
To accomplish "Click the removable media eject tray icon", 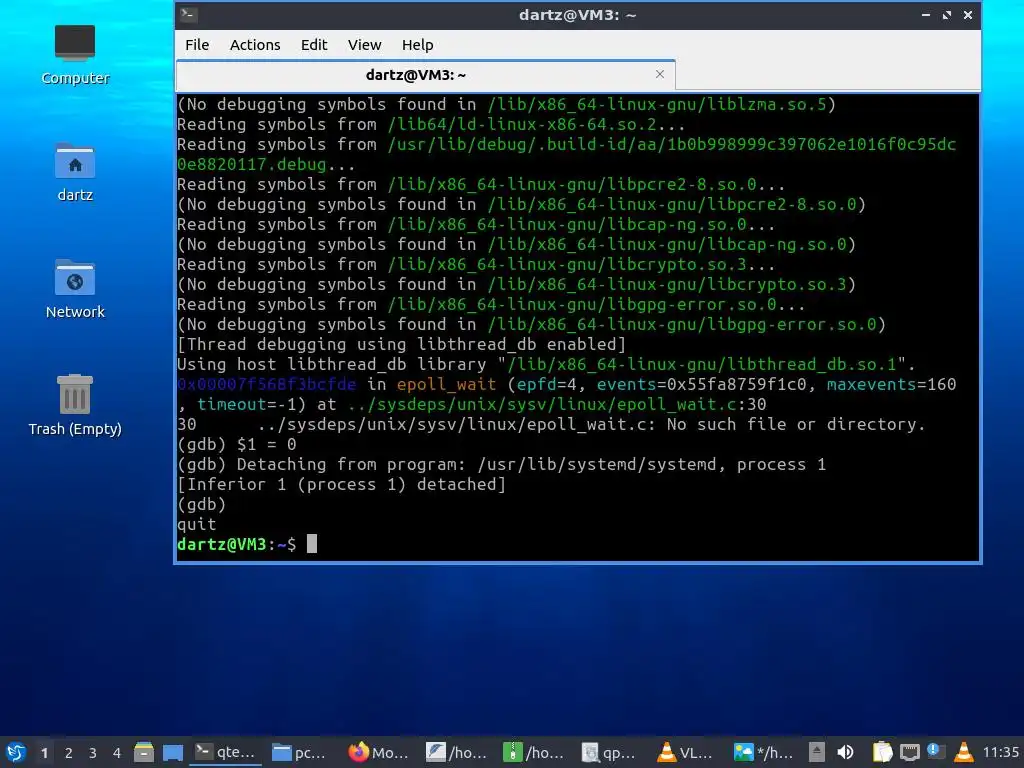I will click(x=816, y=752).
